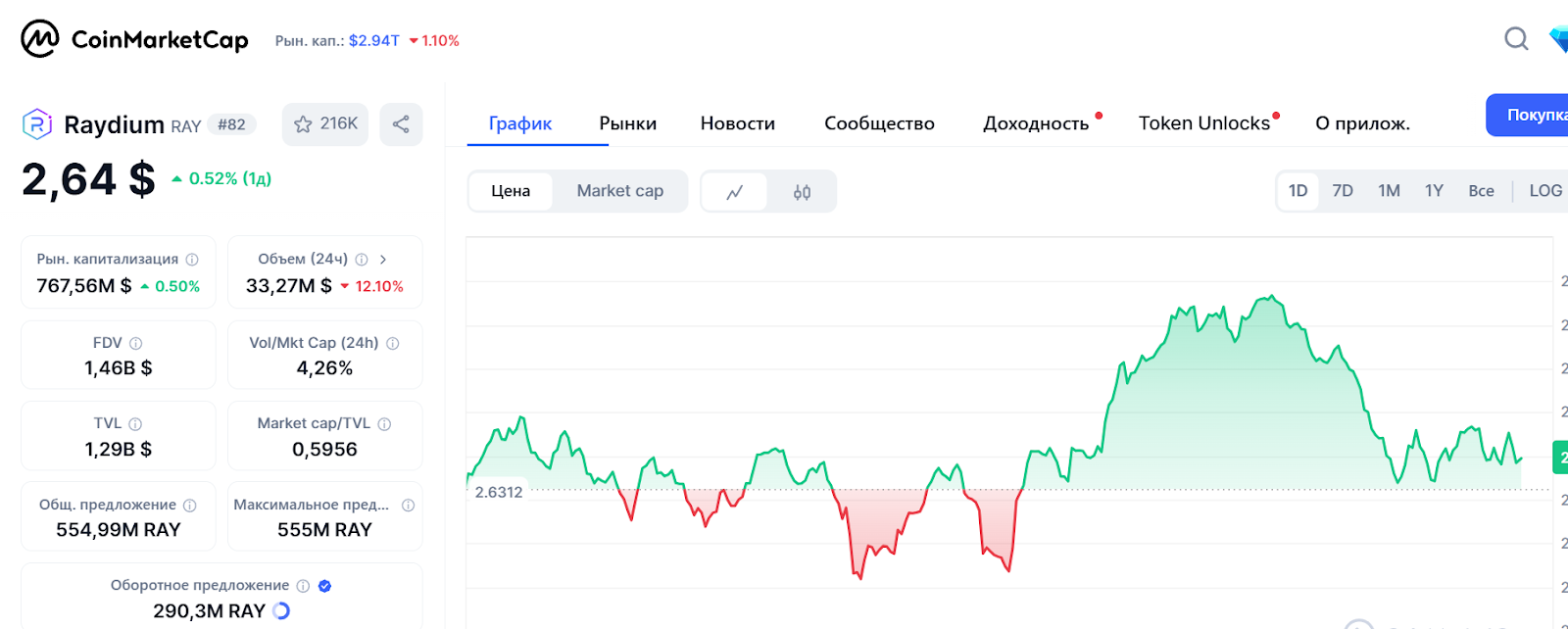The height and width of the screenshot is (629, 1568).
Task: Click the 555M RAY max supply value
Action: click(324, 530)
